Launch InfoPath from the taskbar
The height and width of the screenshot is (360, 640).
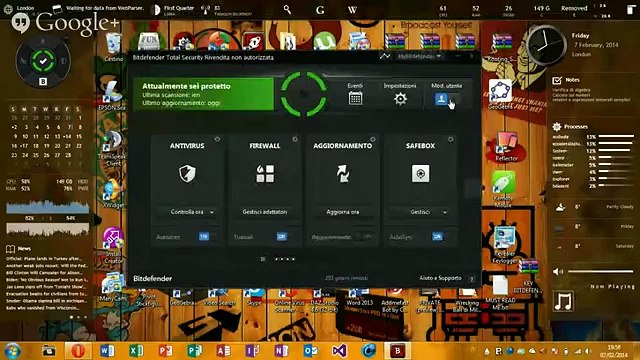(252, 351)
